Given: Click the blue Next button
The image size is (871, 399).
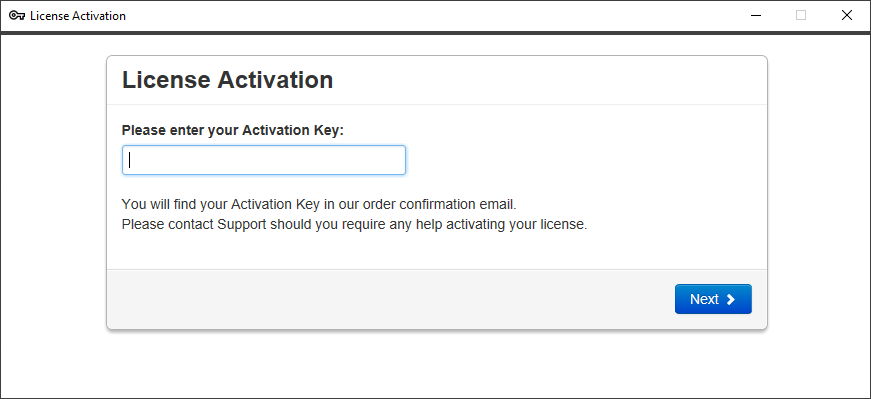Looking at the screenshot, I should point(713,299).
